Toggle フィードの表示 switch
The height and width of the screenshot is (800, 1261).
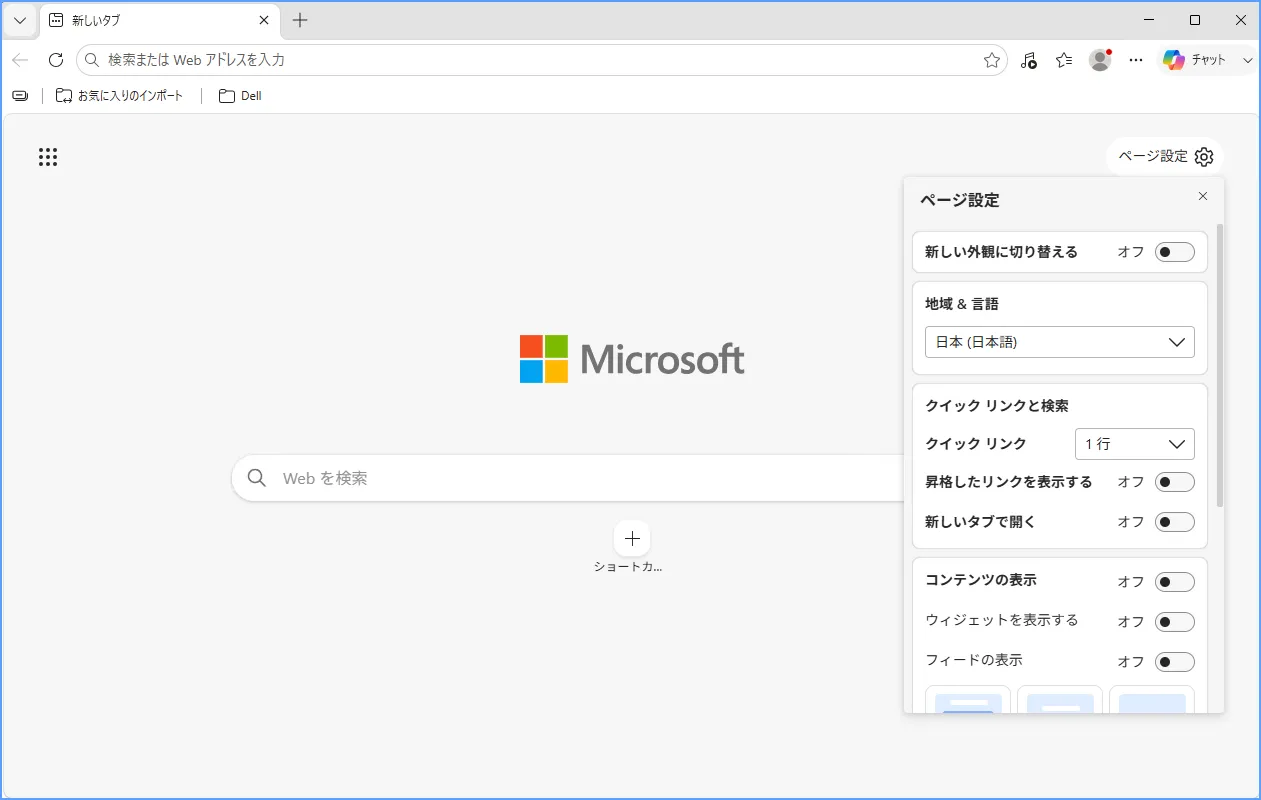1175,662
